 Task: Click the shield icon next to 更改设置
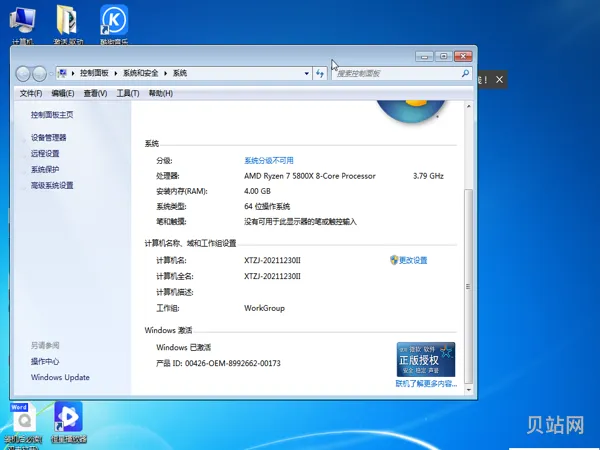pos(394,260)
